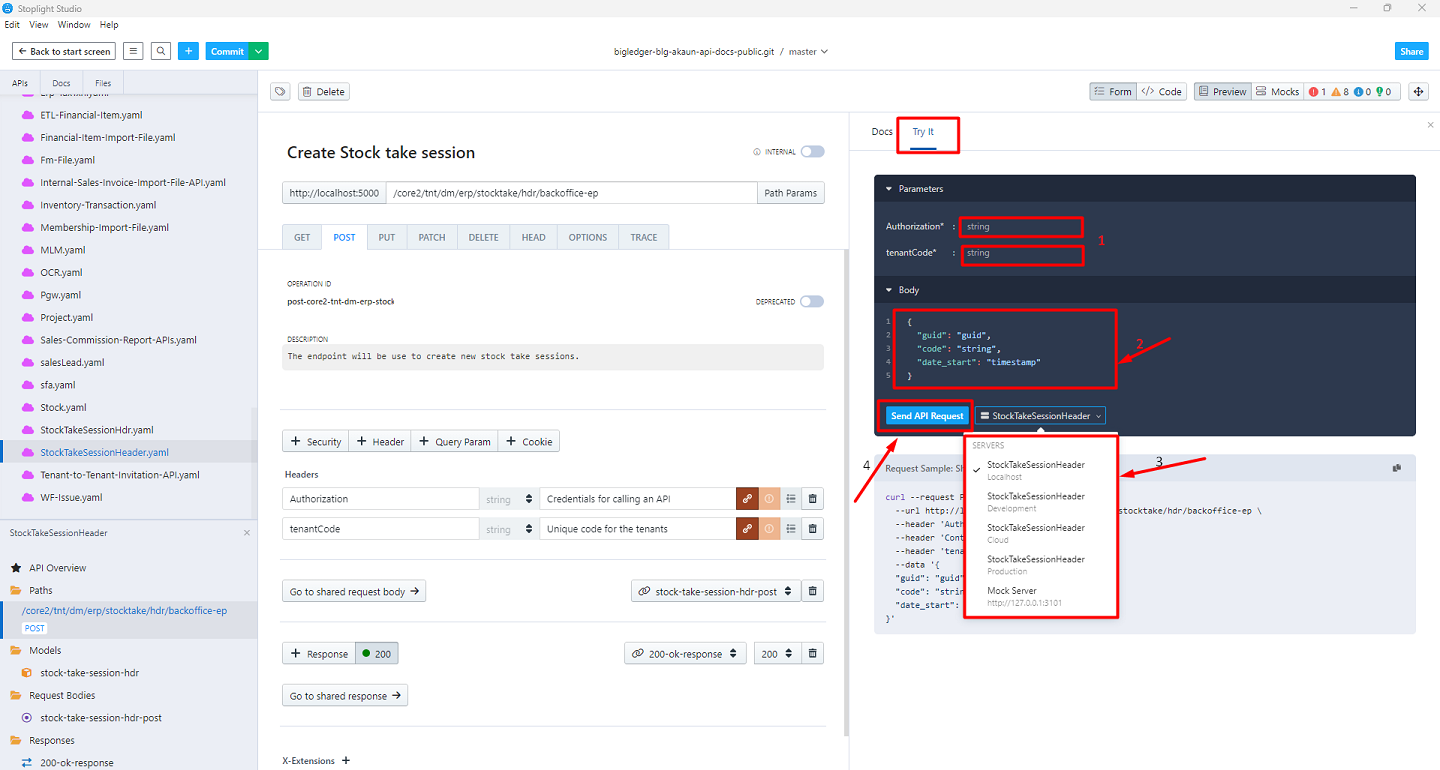The width and height of the screenshot is (1440, 770).
Task: Select the Localhost StockTakeSessionHeader server
Action: pyautogui.click(x=1040, y=470)
